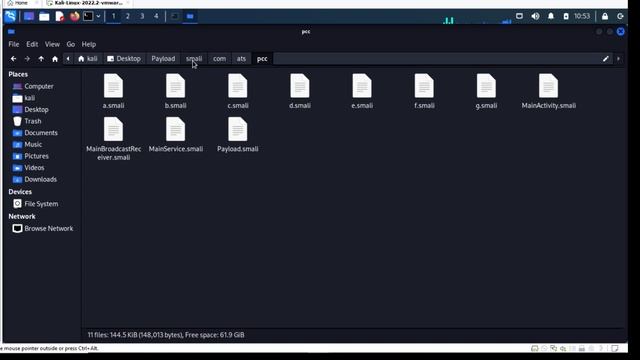This screenshot has height=360, width=640.
Task: Select the b.smali file icon
Action: 176,86
